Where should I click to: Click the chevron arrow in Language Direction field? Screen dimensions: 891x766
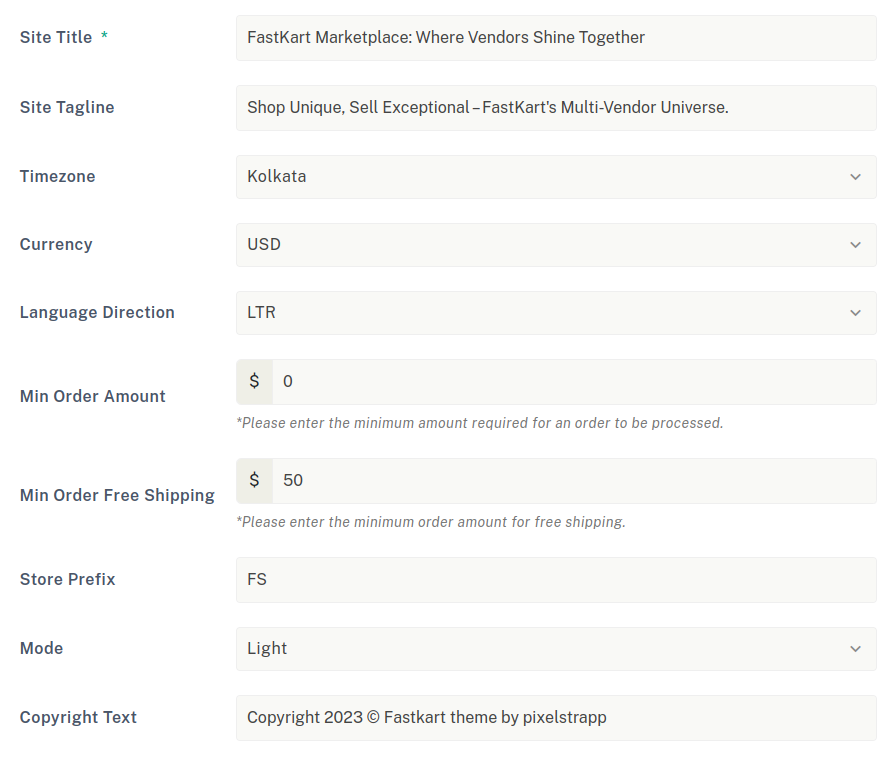(856, 313)
